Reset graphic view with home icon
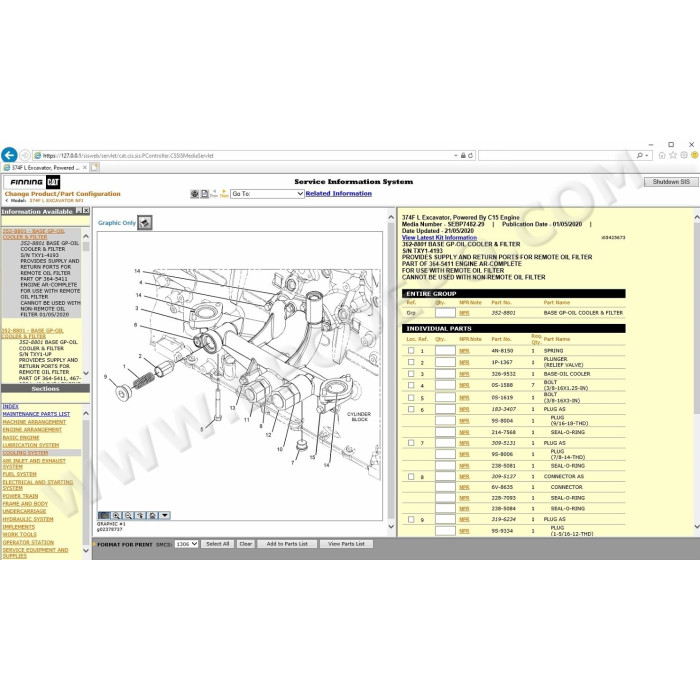The image size is (700, 700). coord(152,515)
